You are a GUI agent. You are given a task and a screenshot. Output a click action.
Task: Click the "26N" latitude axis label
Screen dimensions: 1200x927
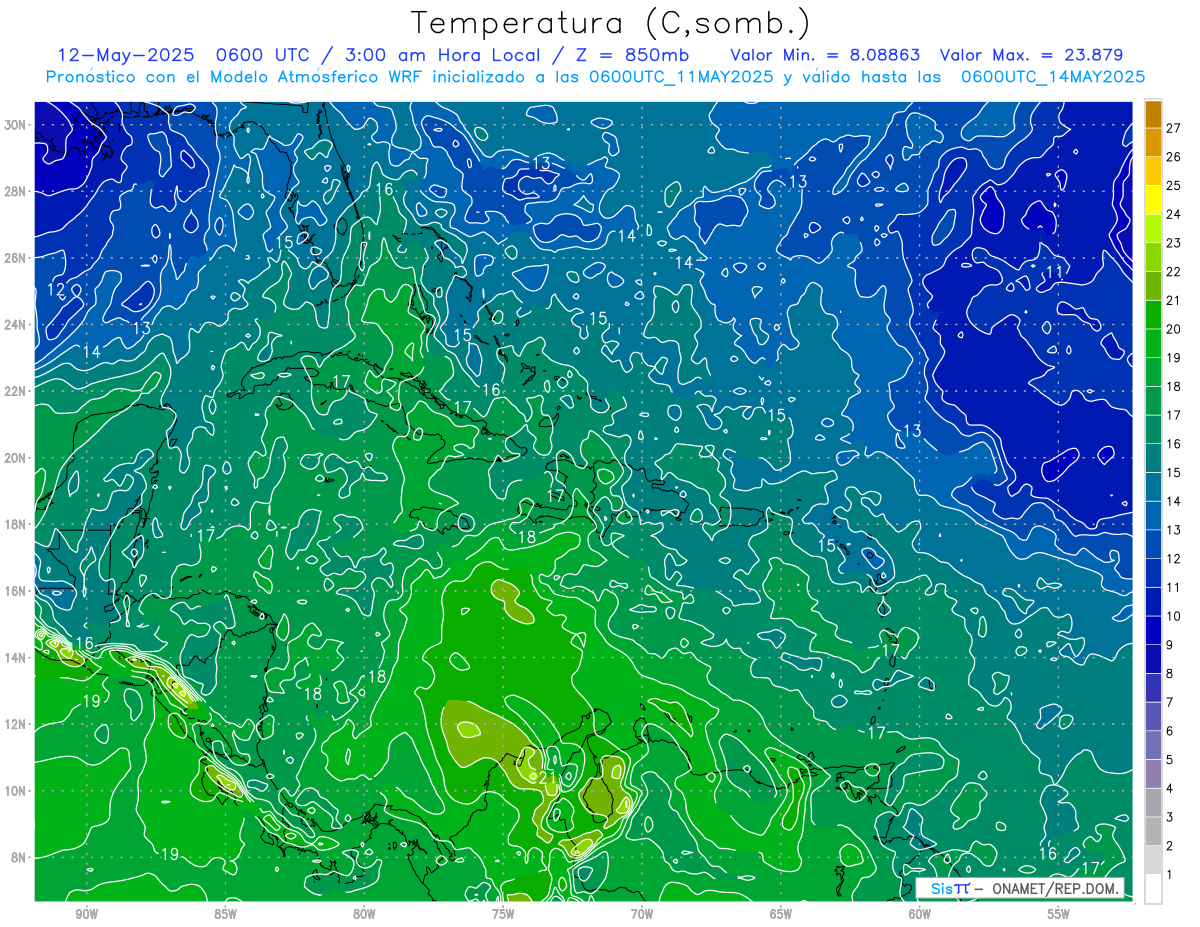[16, 258]
